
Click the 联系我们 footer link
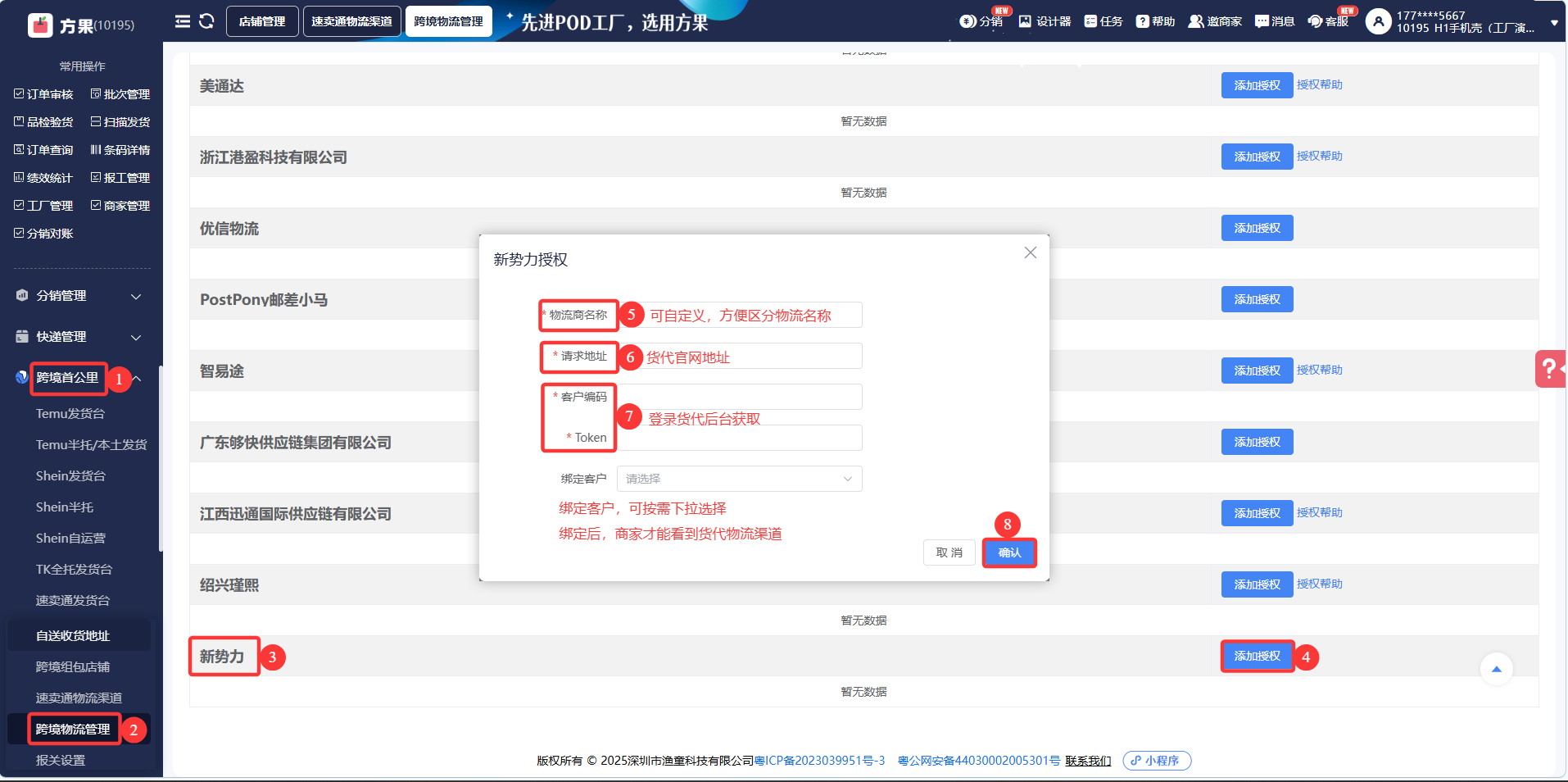(1088, 761)
